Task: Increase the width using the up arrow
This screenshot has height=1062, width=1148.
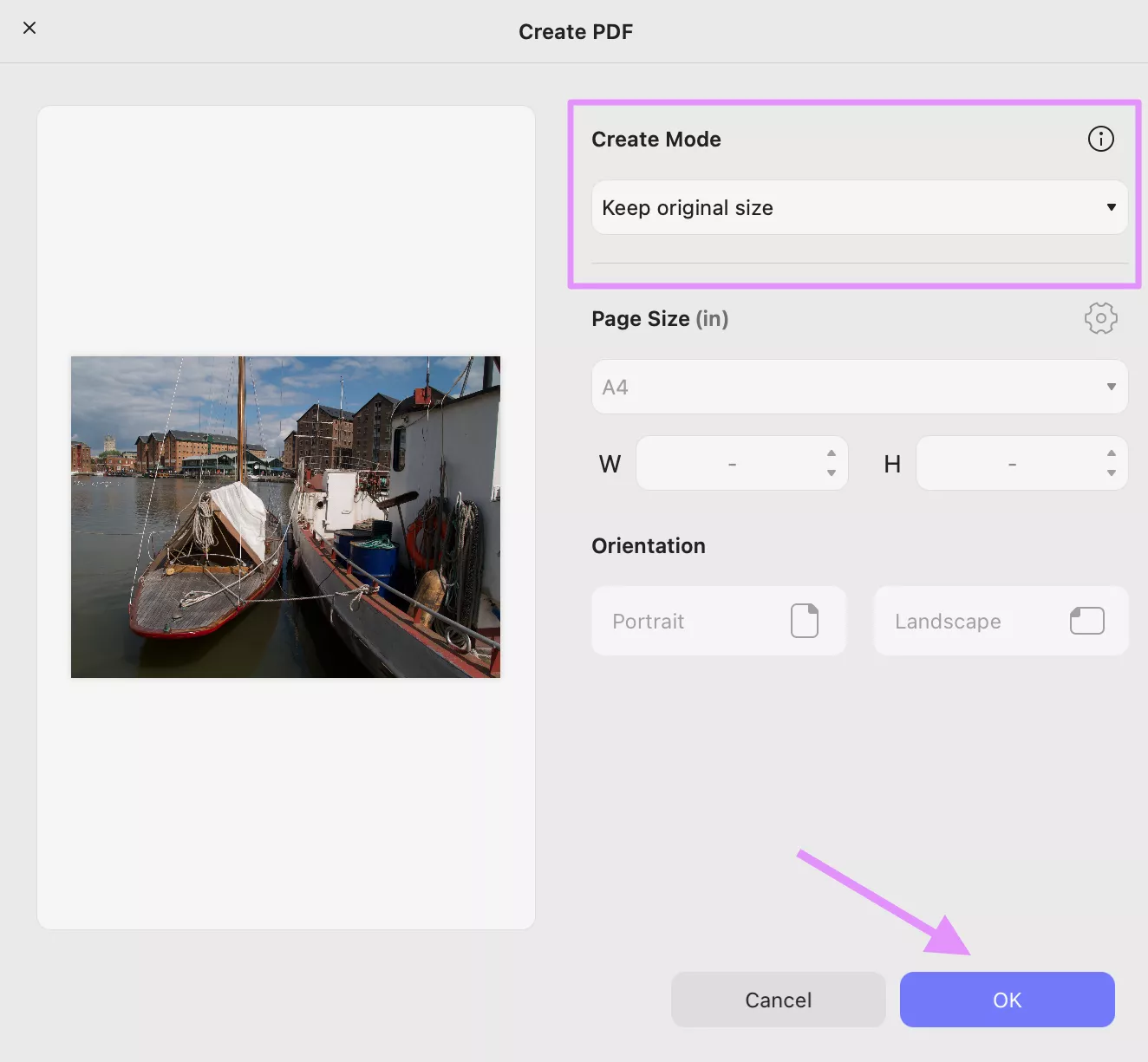Action: coord(831,453)
